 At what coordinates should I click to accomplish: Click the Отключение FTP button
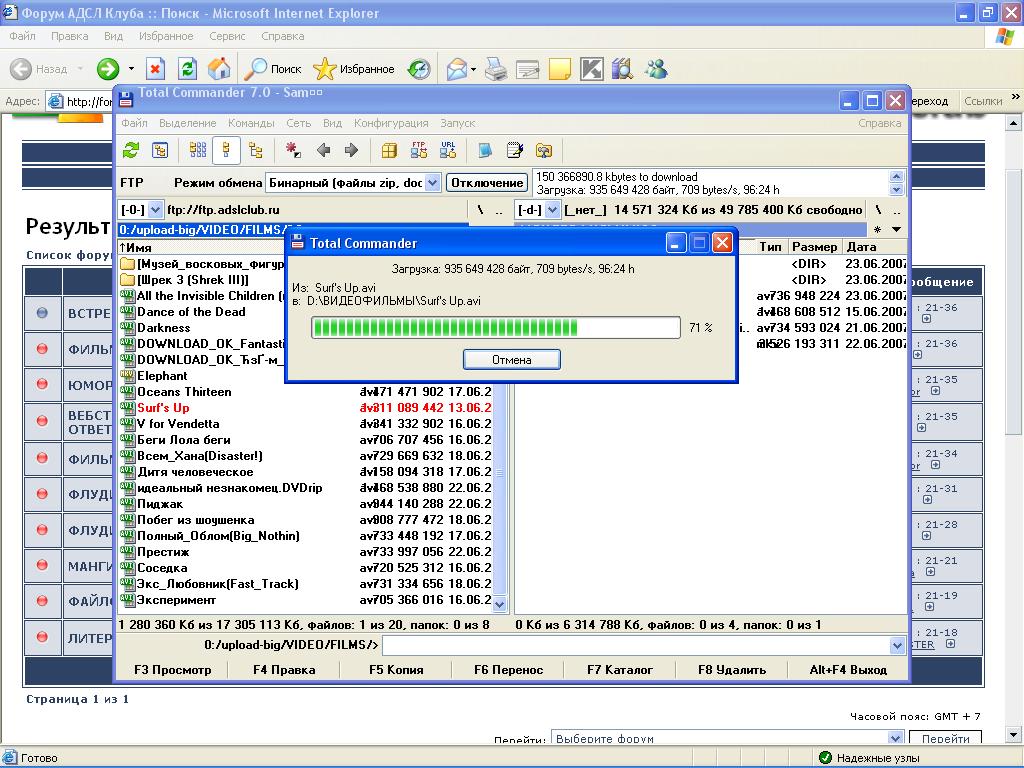click(487, 183)
